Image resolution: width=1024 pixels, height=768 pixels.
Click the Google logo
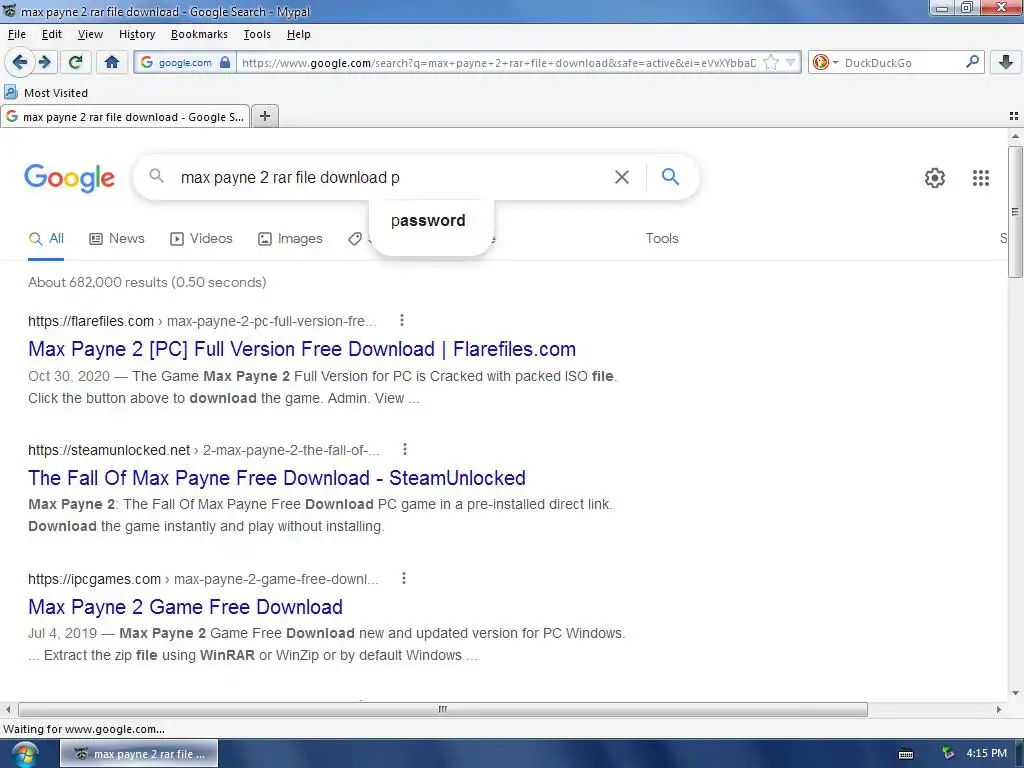[x=69, y=178]
